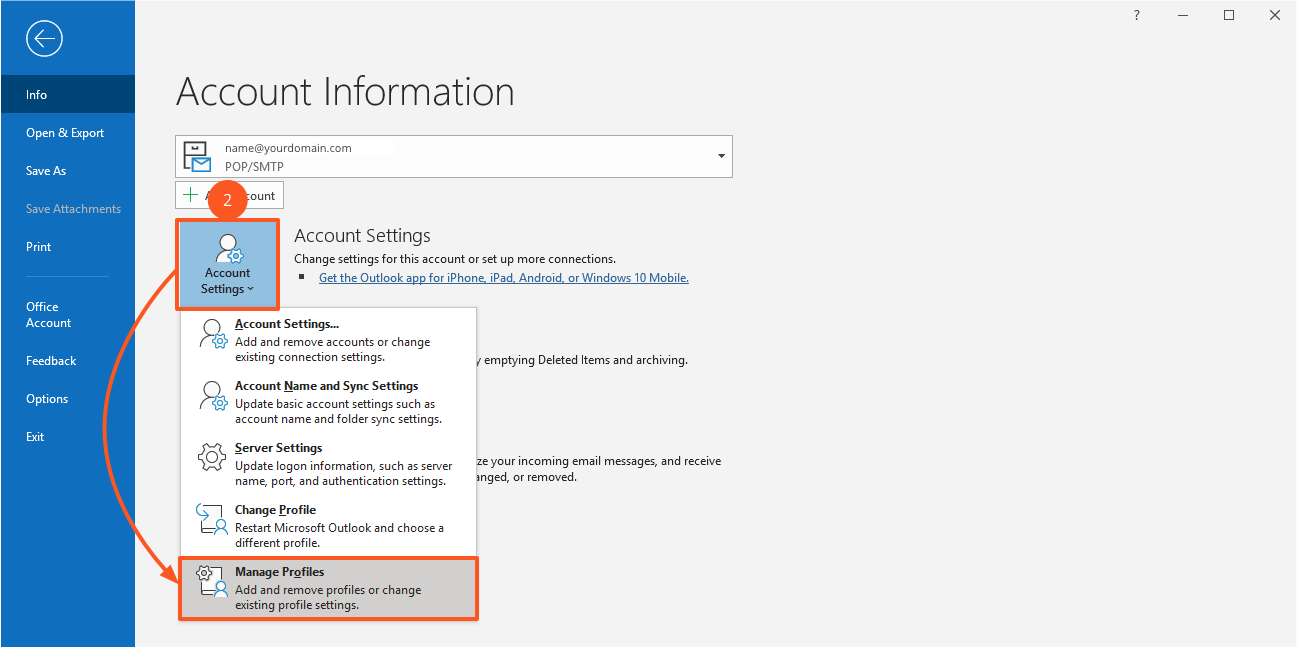Click the Account Settings person-gear icon
Image resolution: width=1297 pixels, height=648 pixels.
click(228, 249)
